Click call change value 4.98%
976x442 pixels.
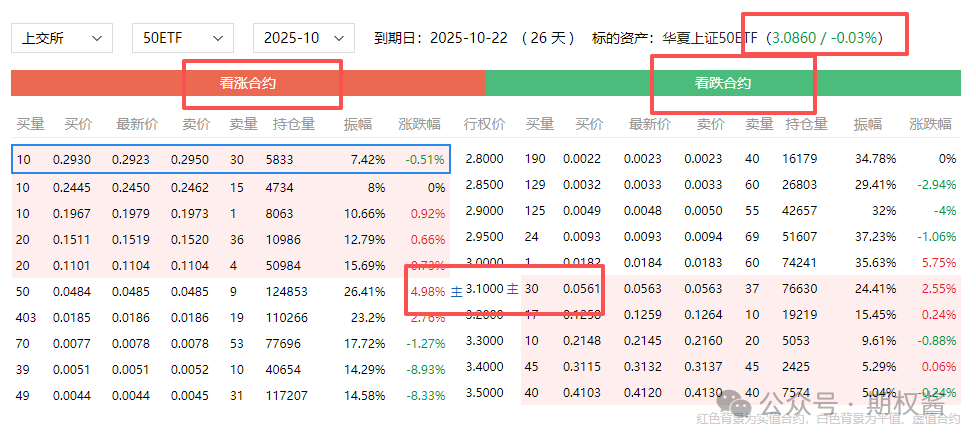428,292
